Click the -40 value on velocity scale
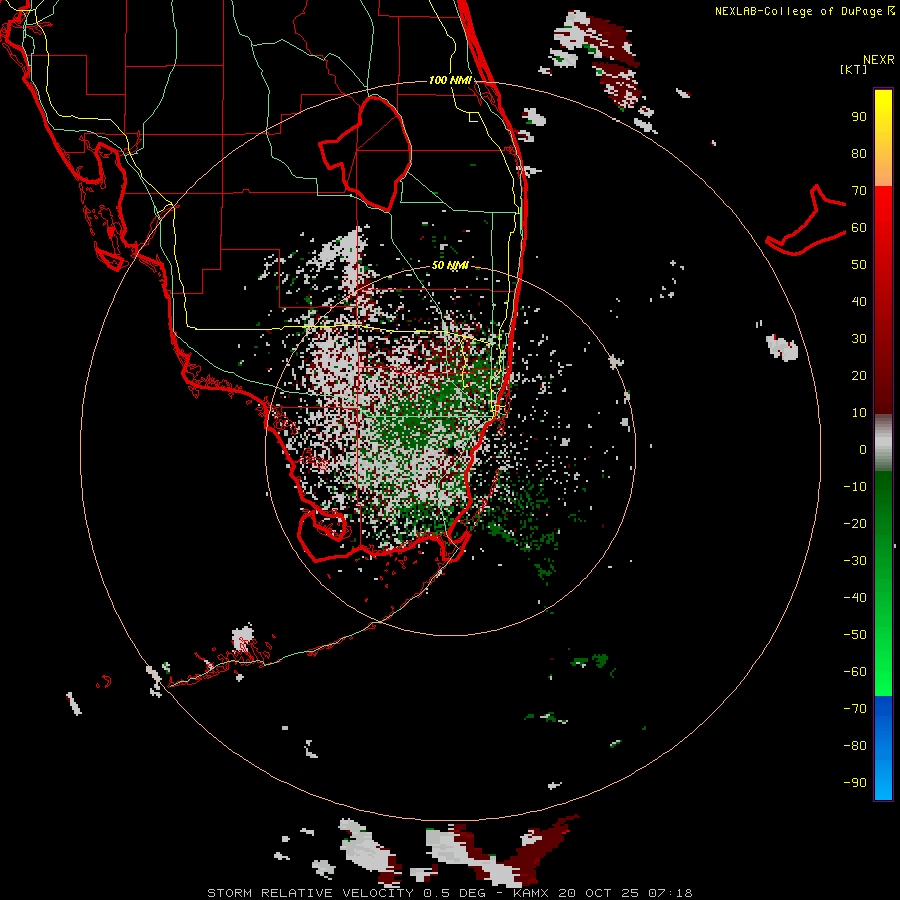 (855, 598)
